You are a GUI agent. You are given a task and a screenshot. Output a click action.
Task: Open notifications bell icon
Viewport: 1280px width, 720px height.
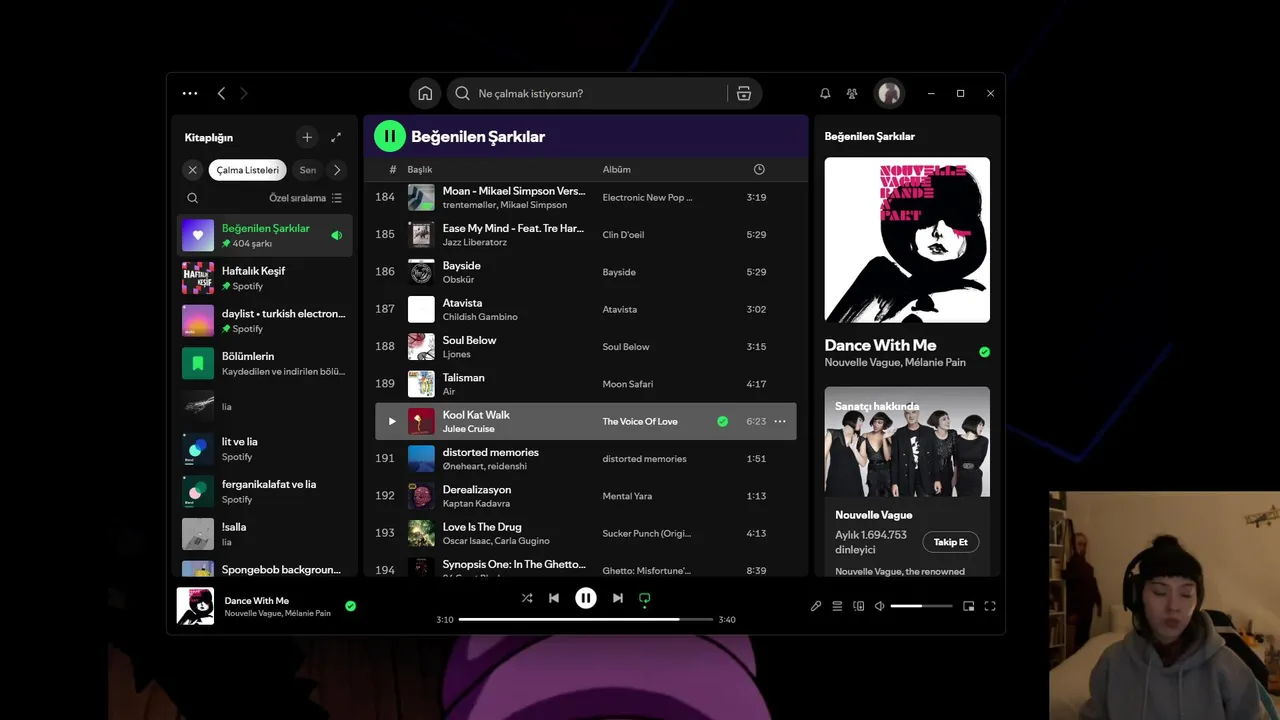(x=825, y=93)
